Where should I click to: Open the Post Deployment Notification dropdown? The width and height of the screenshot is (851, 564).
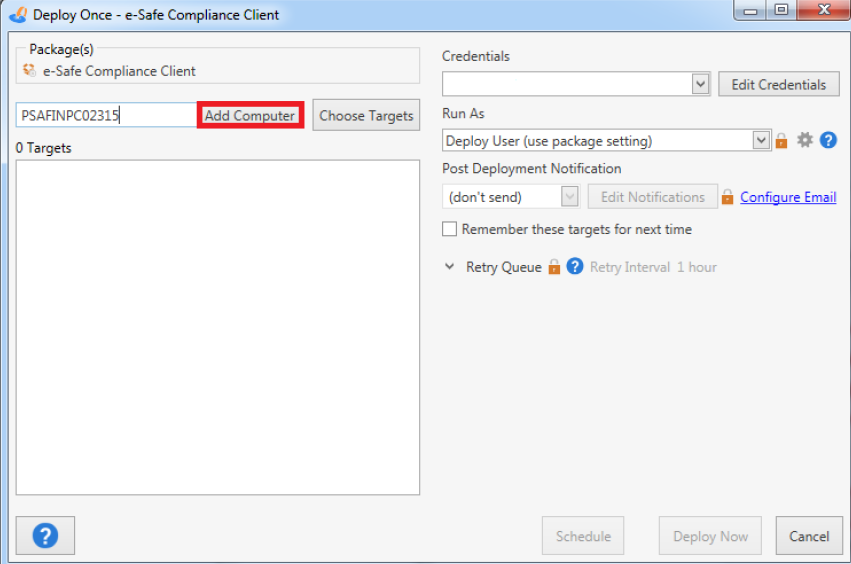point(569,197)
